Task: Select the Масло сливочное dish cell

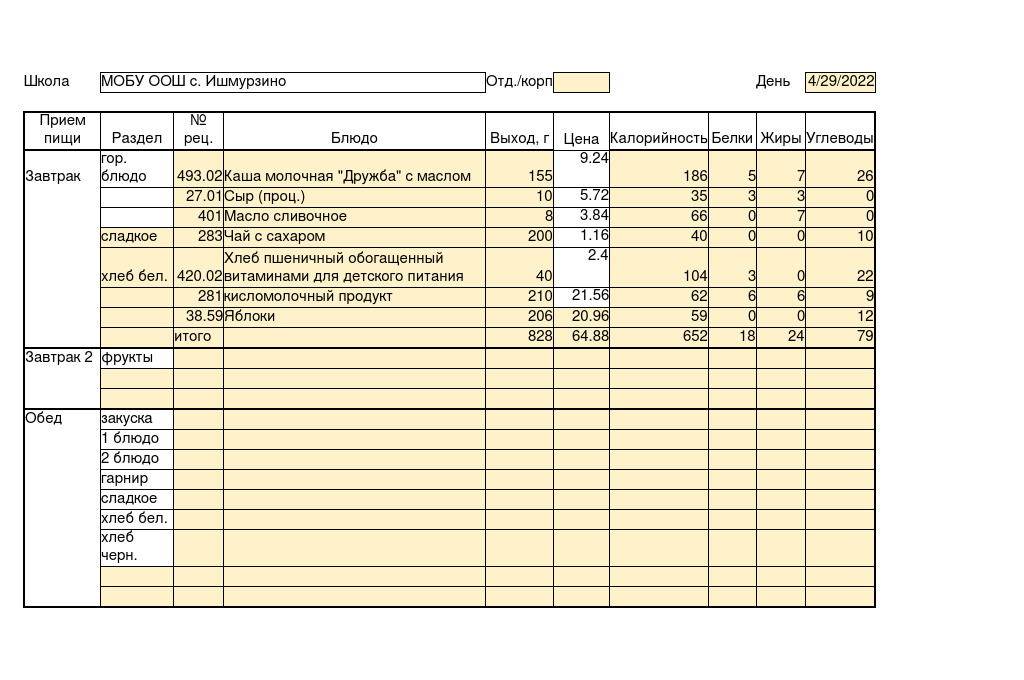Action: pos(354,217)
